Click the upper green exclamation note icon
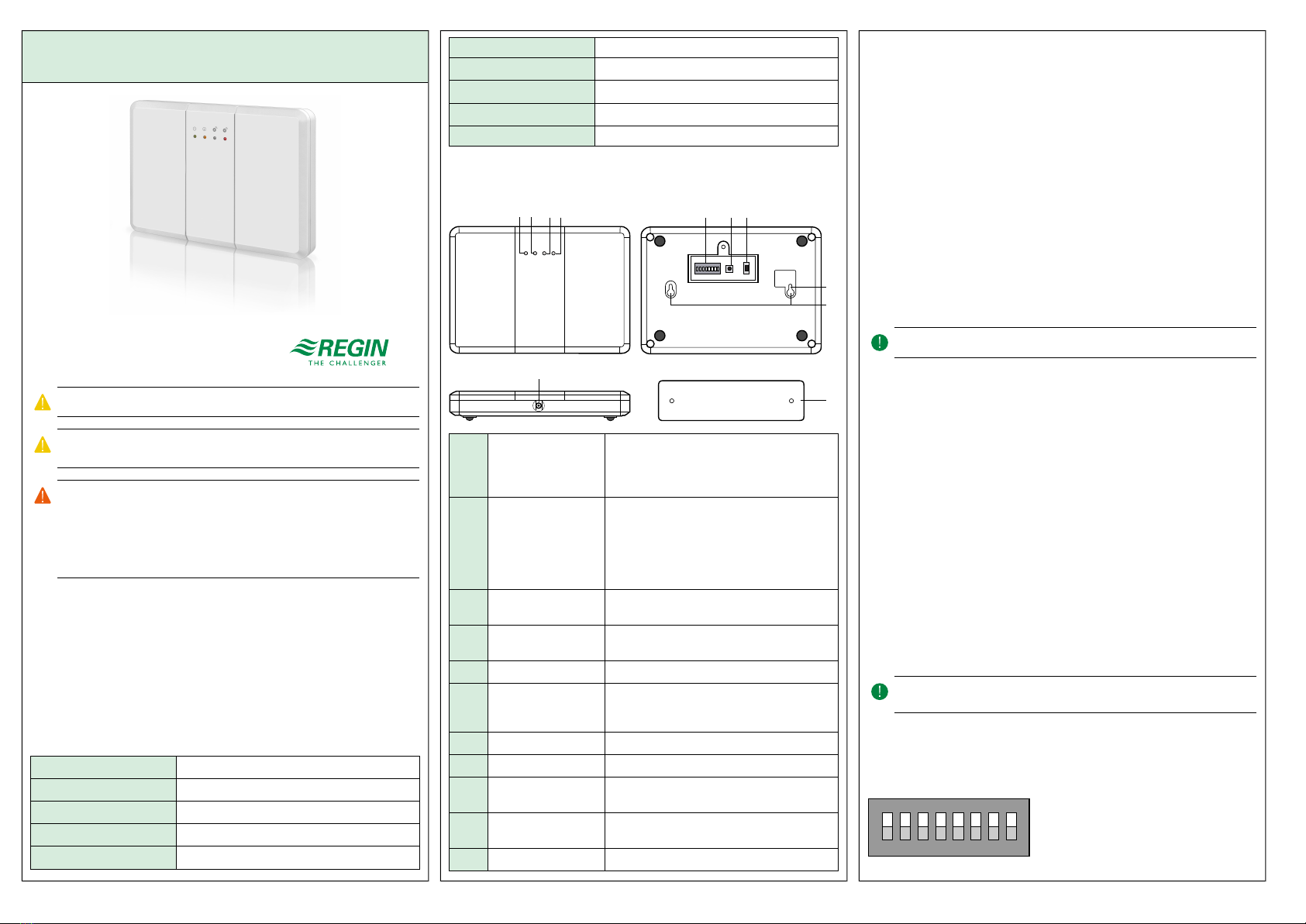The image size is (1306, 924). tap(880, 343)
